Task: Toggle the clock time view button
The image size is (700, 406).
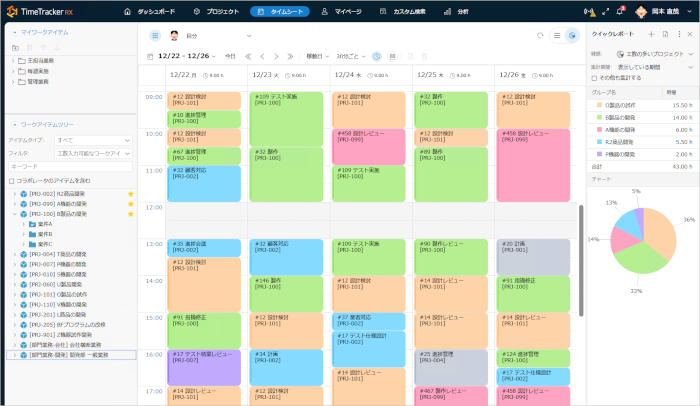Action: (x=377, y=56)
